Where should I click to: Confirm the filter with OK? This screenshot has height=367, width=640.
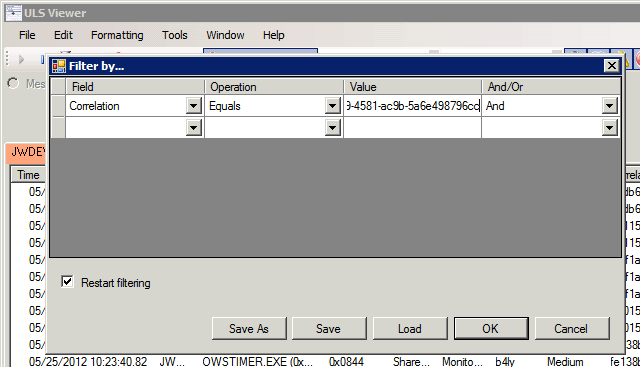click(491, 329)
